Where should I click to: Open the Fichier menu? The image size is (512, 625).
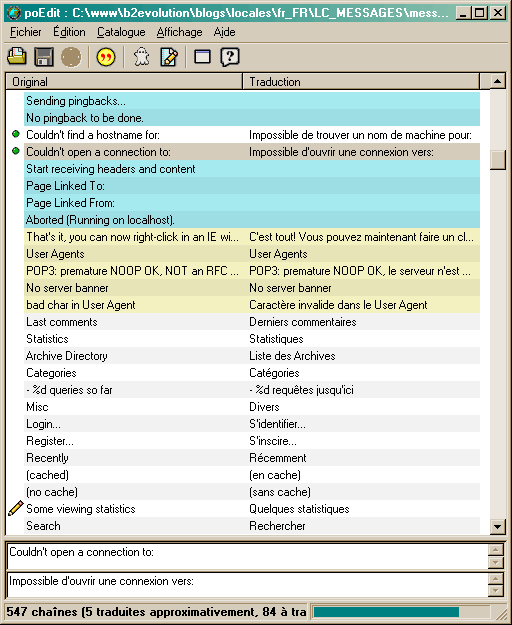click(x=26, y=32)
